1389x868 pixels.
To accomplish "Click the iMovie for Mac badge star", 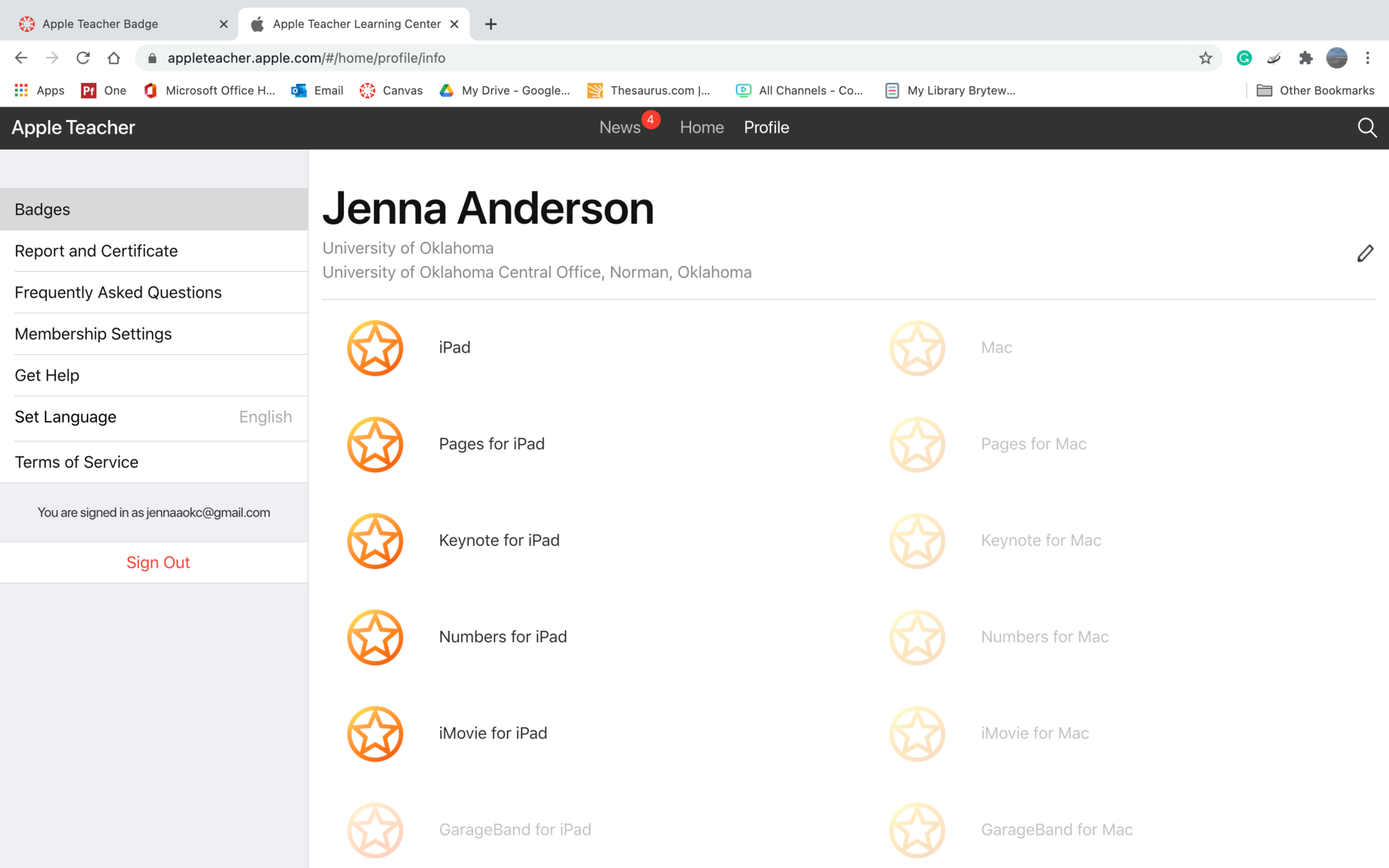I will (917, 734).
